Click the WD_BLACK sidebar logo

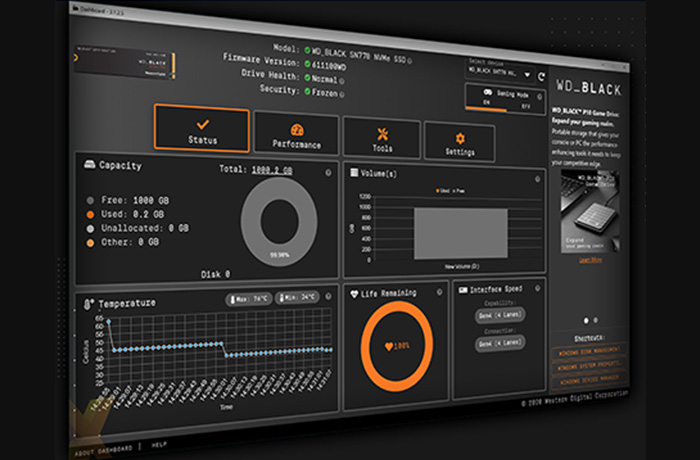click(588, 87)
